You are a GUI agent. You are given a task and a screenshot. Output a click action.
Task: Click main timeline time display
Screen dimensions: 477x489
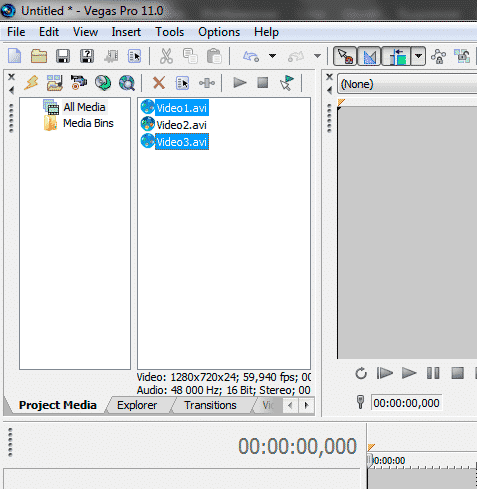click(297, 446)
